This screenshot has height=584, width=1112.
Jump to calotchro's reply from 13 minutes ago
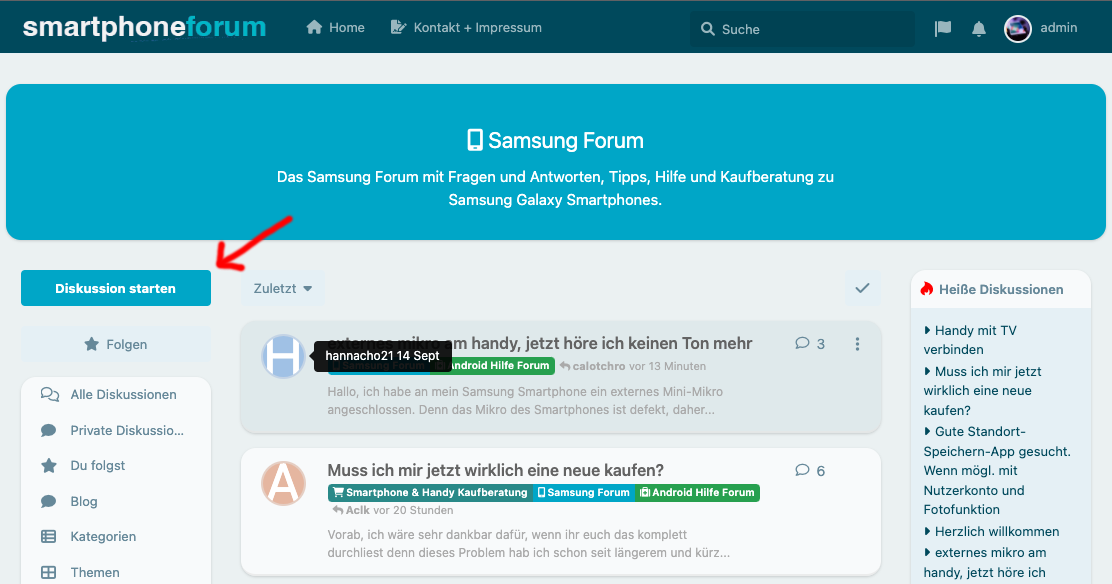tap(633, 366)
